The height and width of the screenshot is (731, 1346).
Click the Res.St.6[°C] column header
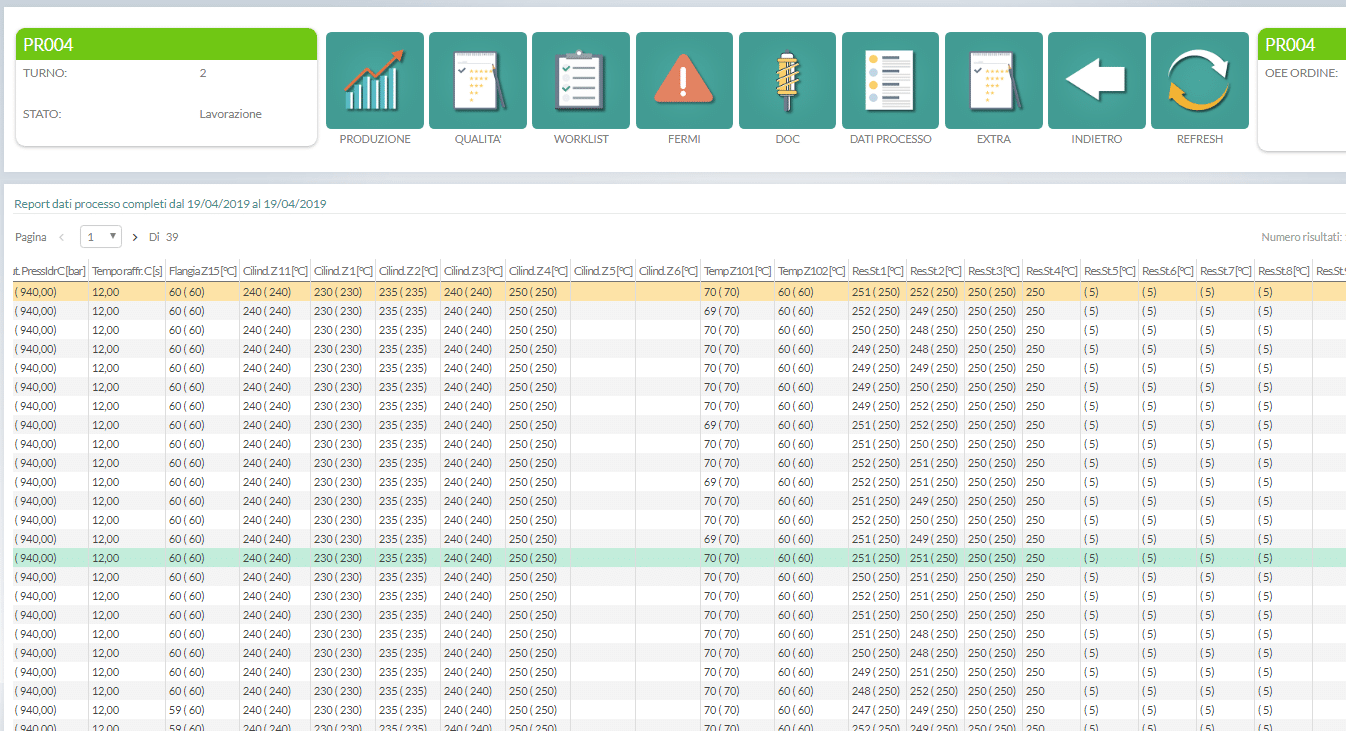click(1168, 271)
